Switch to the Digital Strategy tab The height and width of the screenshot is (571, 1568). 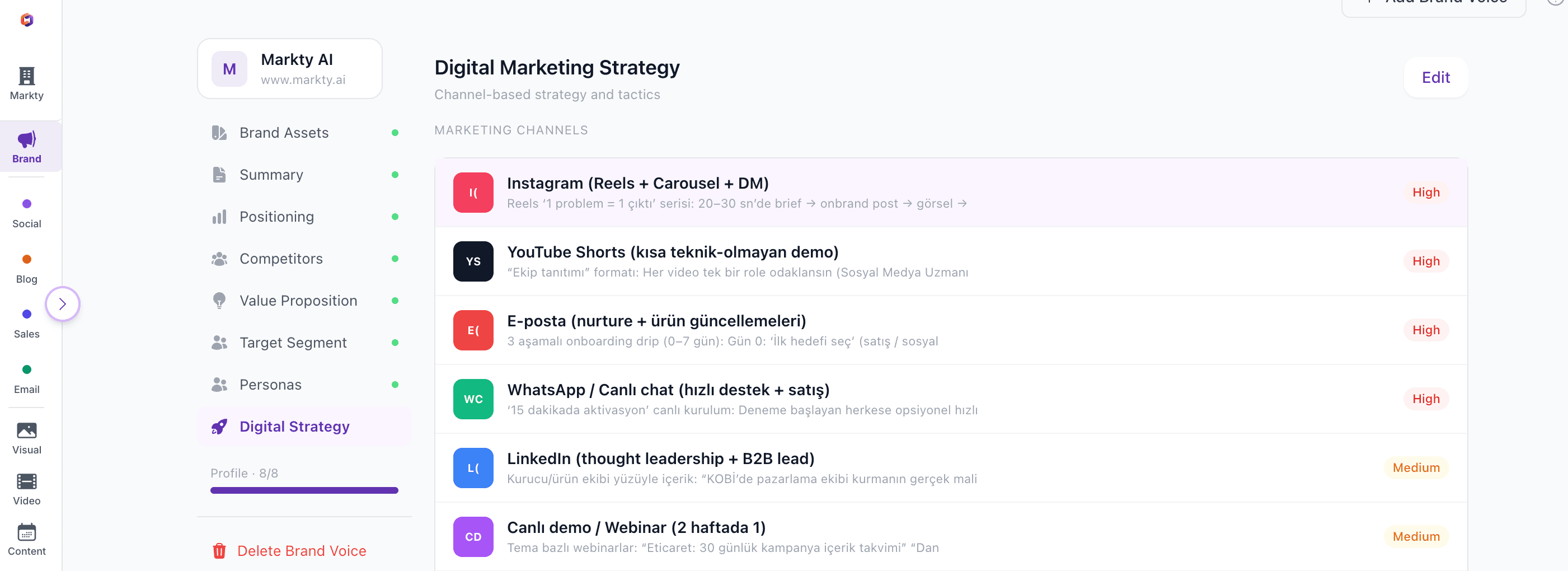coord(294,426)
